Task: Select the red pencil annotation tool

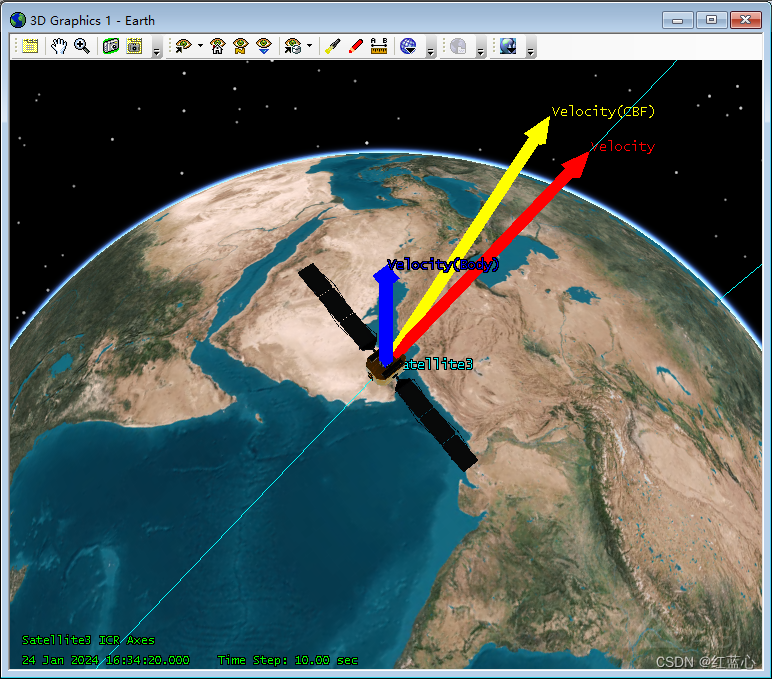Action: click(x=355, y=46)
